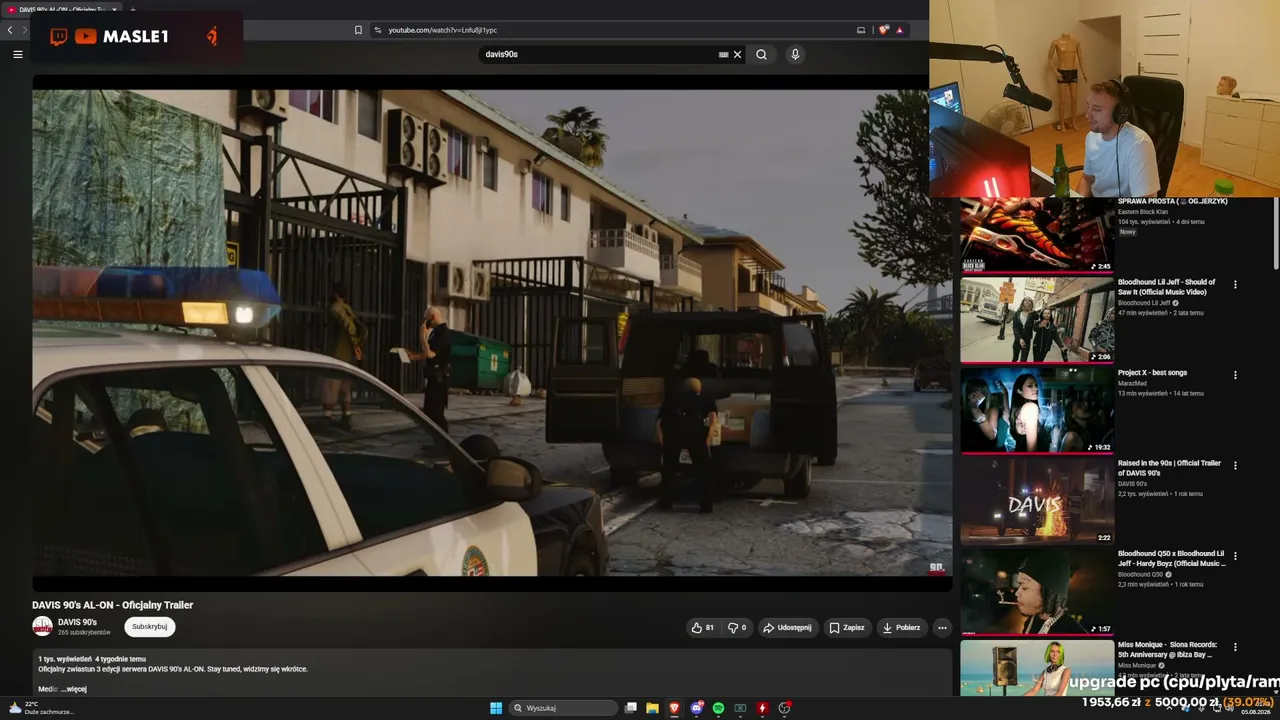Open the Windows Start menu
1280x720 pixels.
(x=495, y=708)
